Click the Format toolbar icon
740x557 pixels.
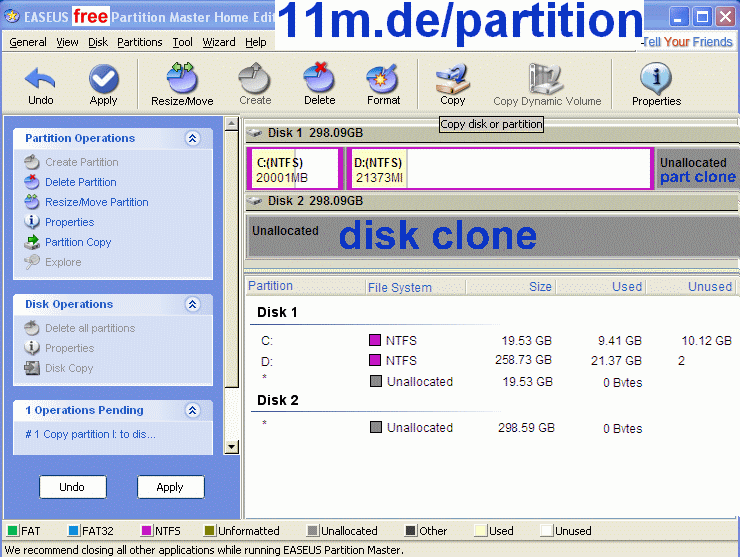coord(383,78)
